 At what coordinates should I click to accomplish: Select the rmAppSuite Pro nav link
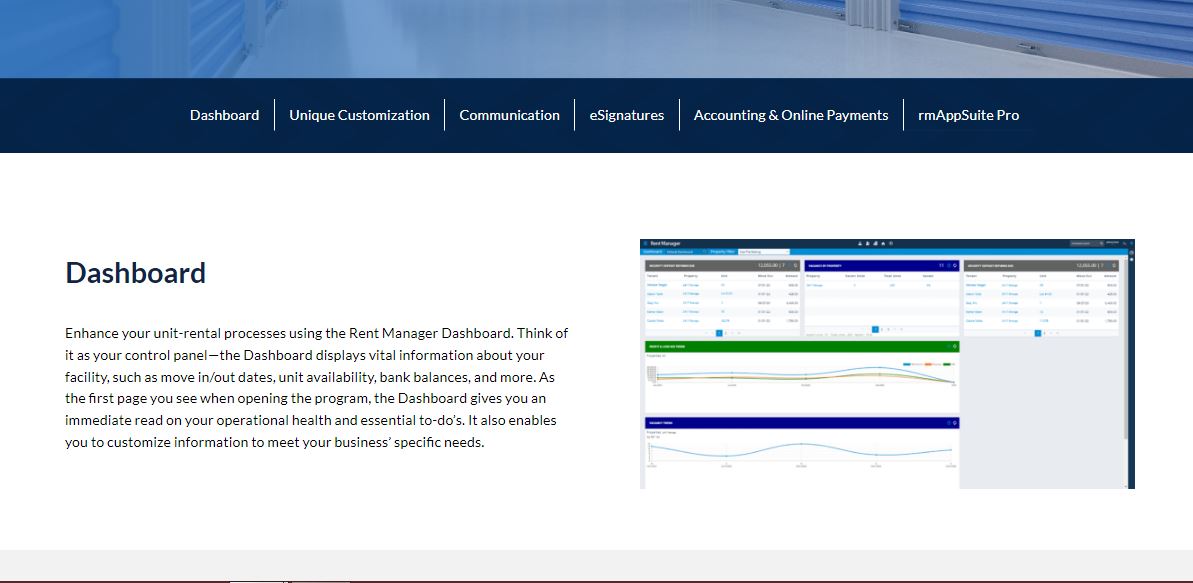pos(969,115)
